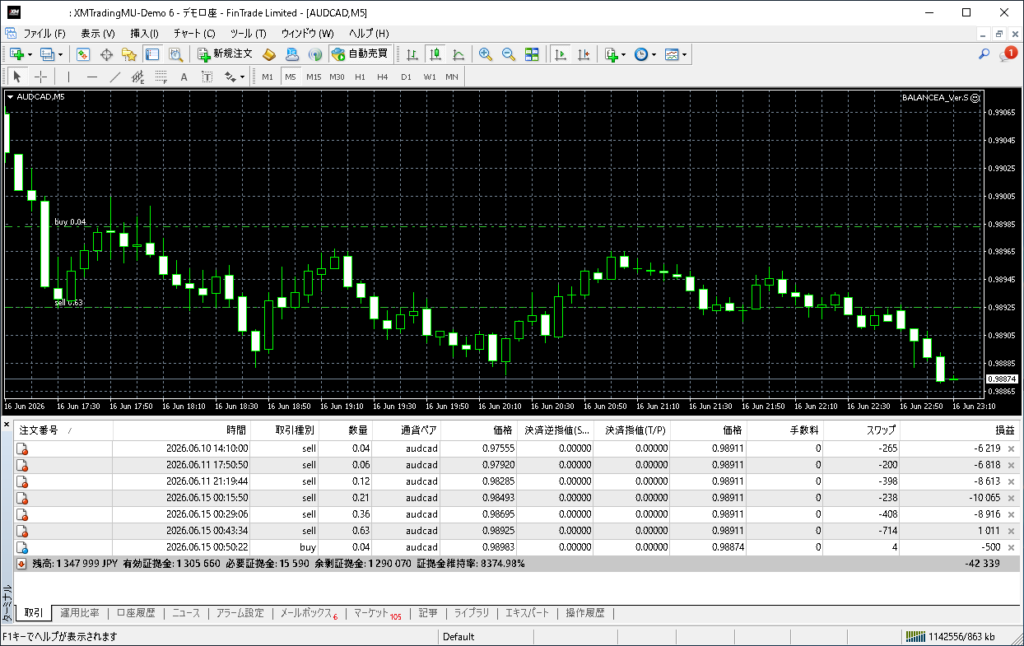Open the Strategy Tester icon

click(x=175, y=54)
